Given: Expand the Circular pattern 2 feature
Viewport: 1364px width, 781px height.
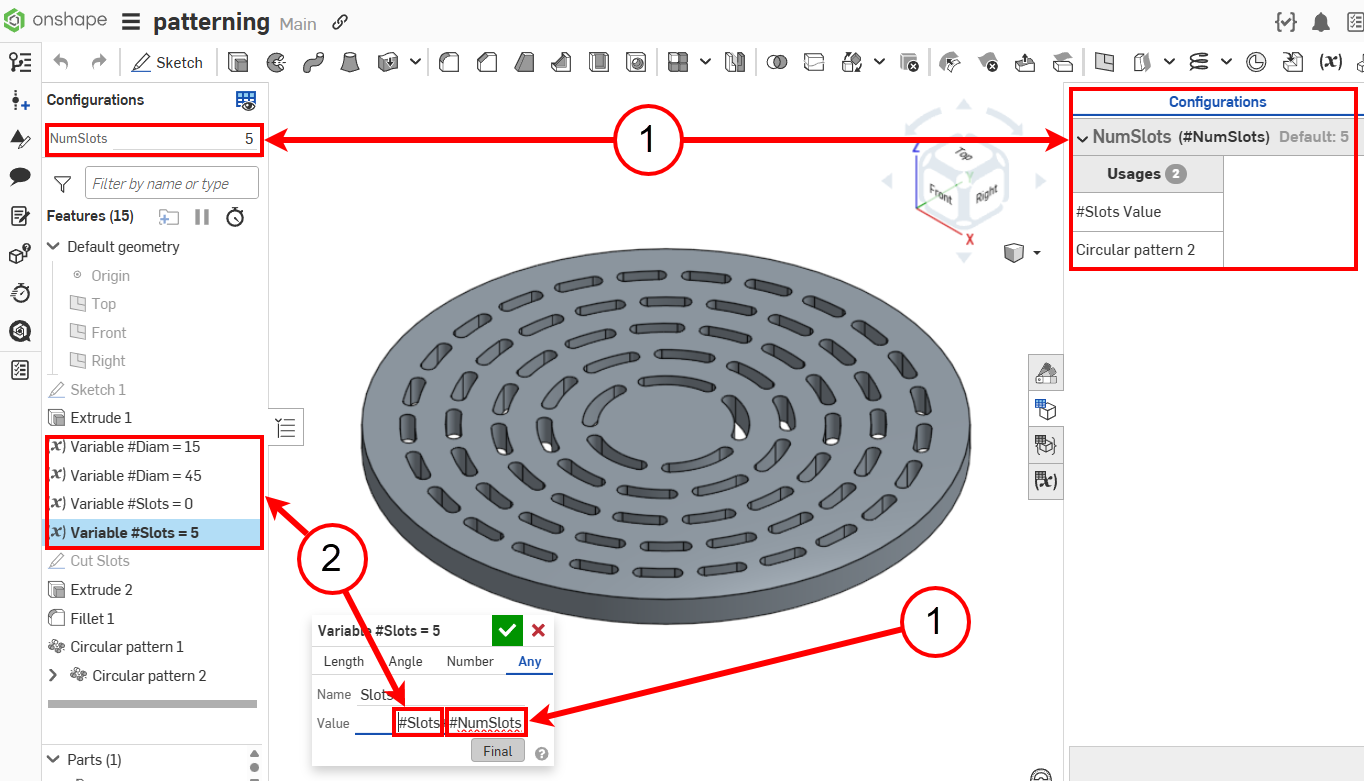Looking at the screenshot, I should click(54, 676).
